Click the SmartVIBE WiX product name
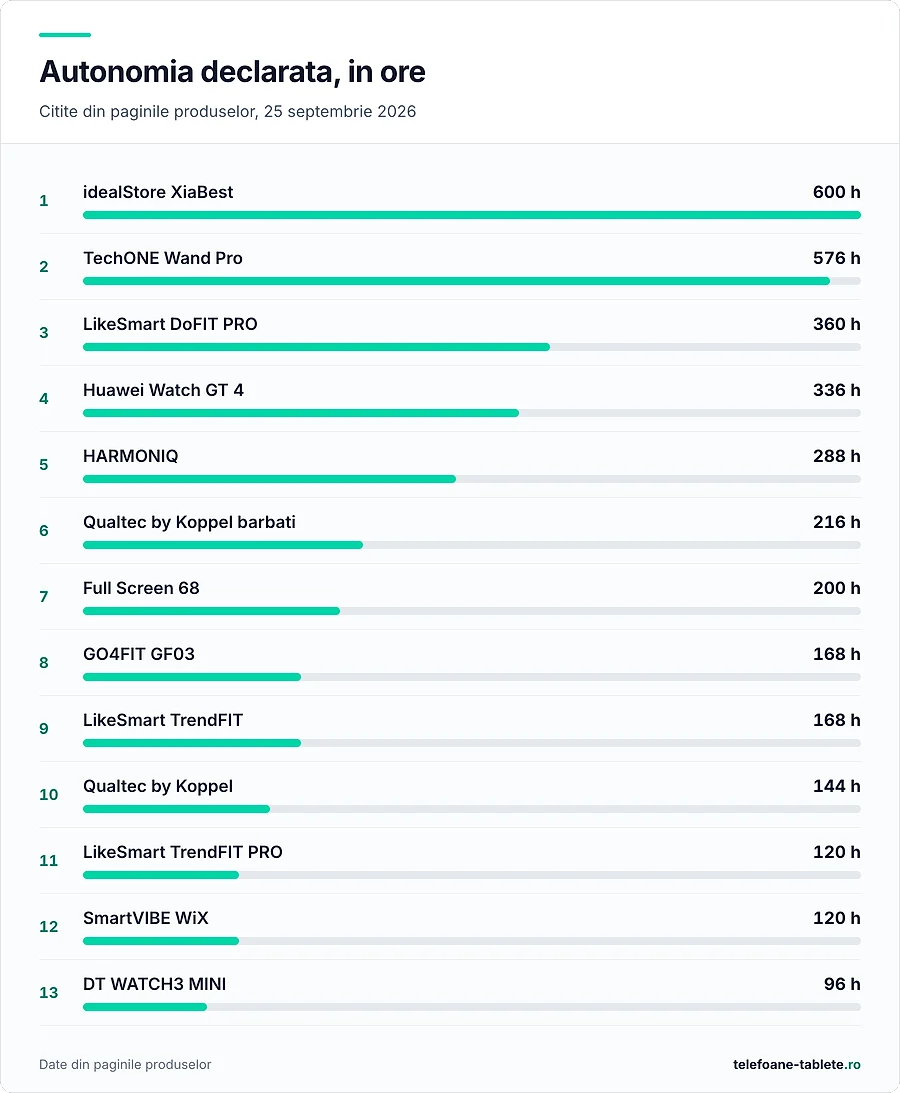This screenshot has width=900, height=1093. click(x=146, y=918)
